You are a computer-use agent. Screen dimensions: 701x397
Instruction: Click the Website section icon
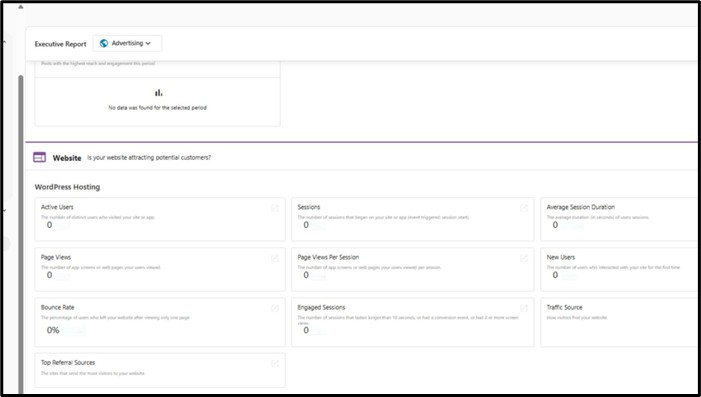pos(39,157)
